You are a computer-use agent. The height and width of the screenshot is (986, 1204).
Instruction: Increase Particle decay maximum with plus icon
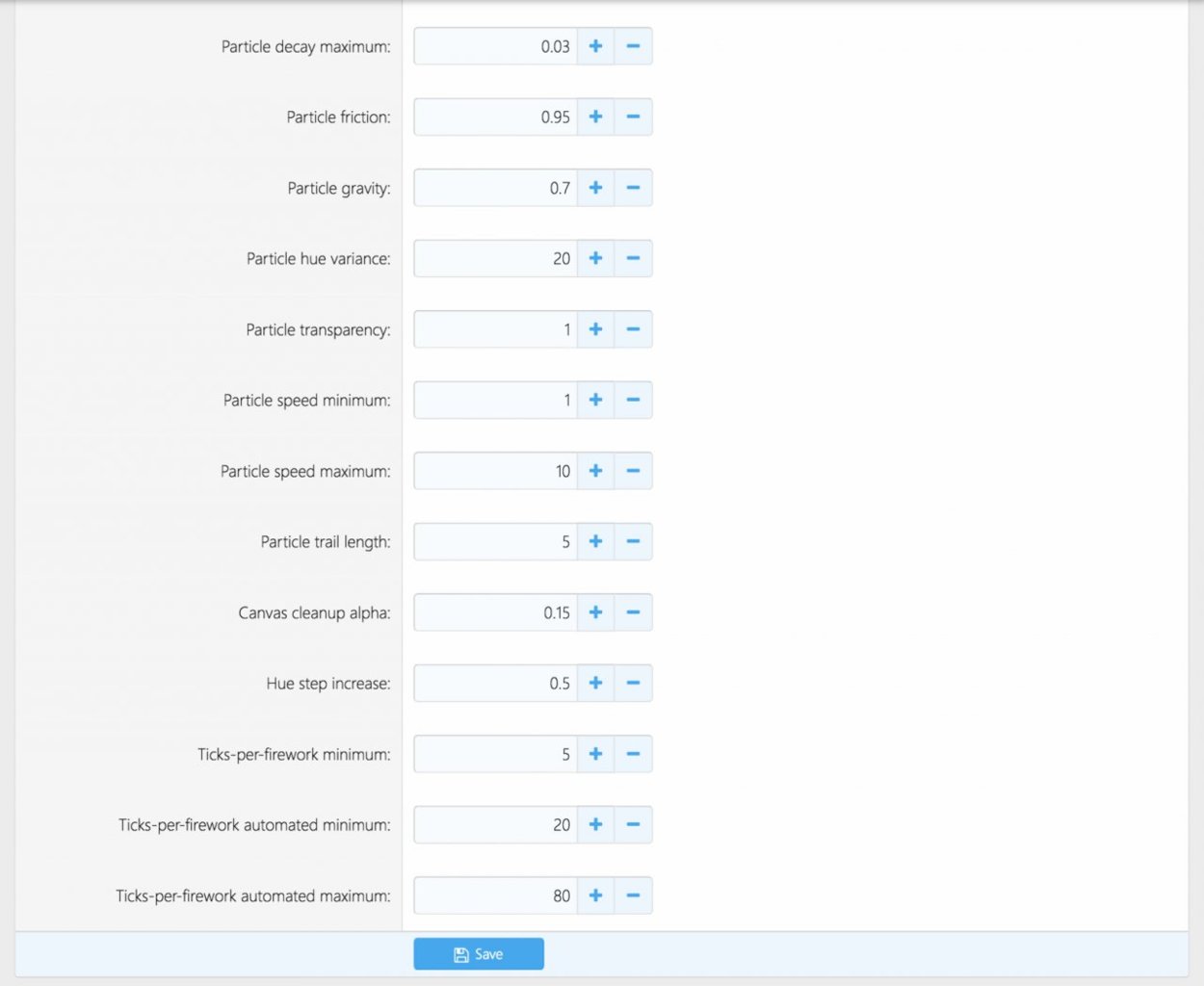(x=595, y=46)
